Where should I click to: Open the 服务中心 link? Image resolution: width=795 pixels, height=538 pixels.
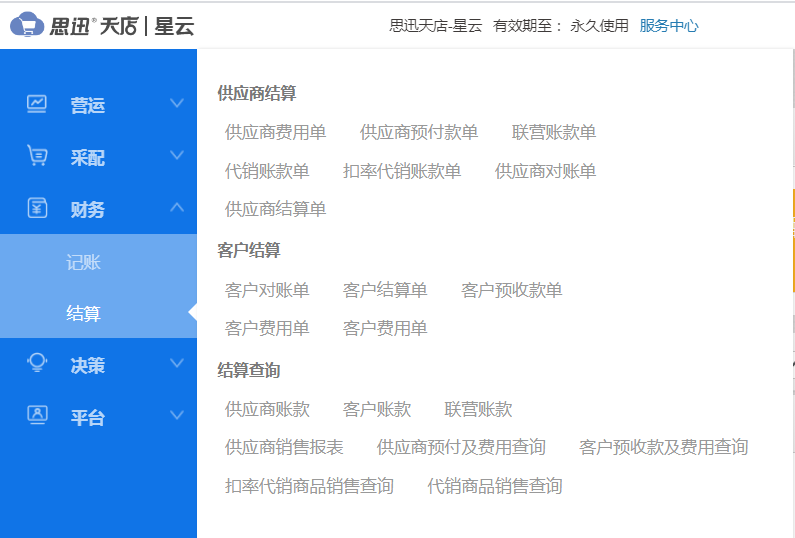click(x=669, y=25)
